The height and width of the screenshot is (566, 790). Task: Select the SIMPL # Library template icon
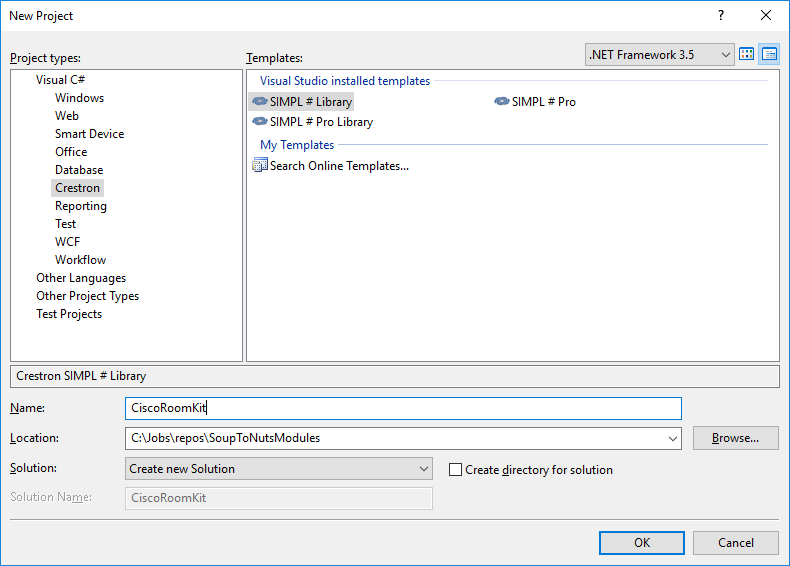click(x=260, y=102)
